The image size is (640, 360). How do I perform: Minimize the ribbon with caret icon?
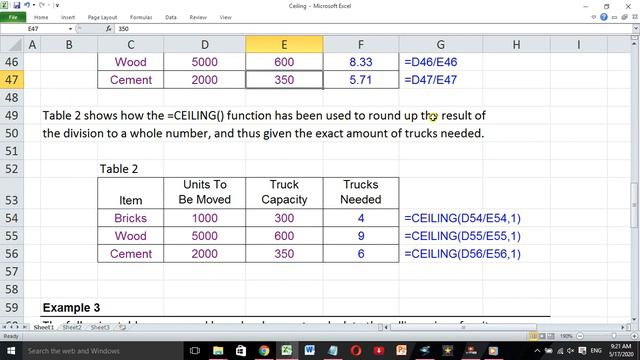593,17
